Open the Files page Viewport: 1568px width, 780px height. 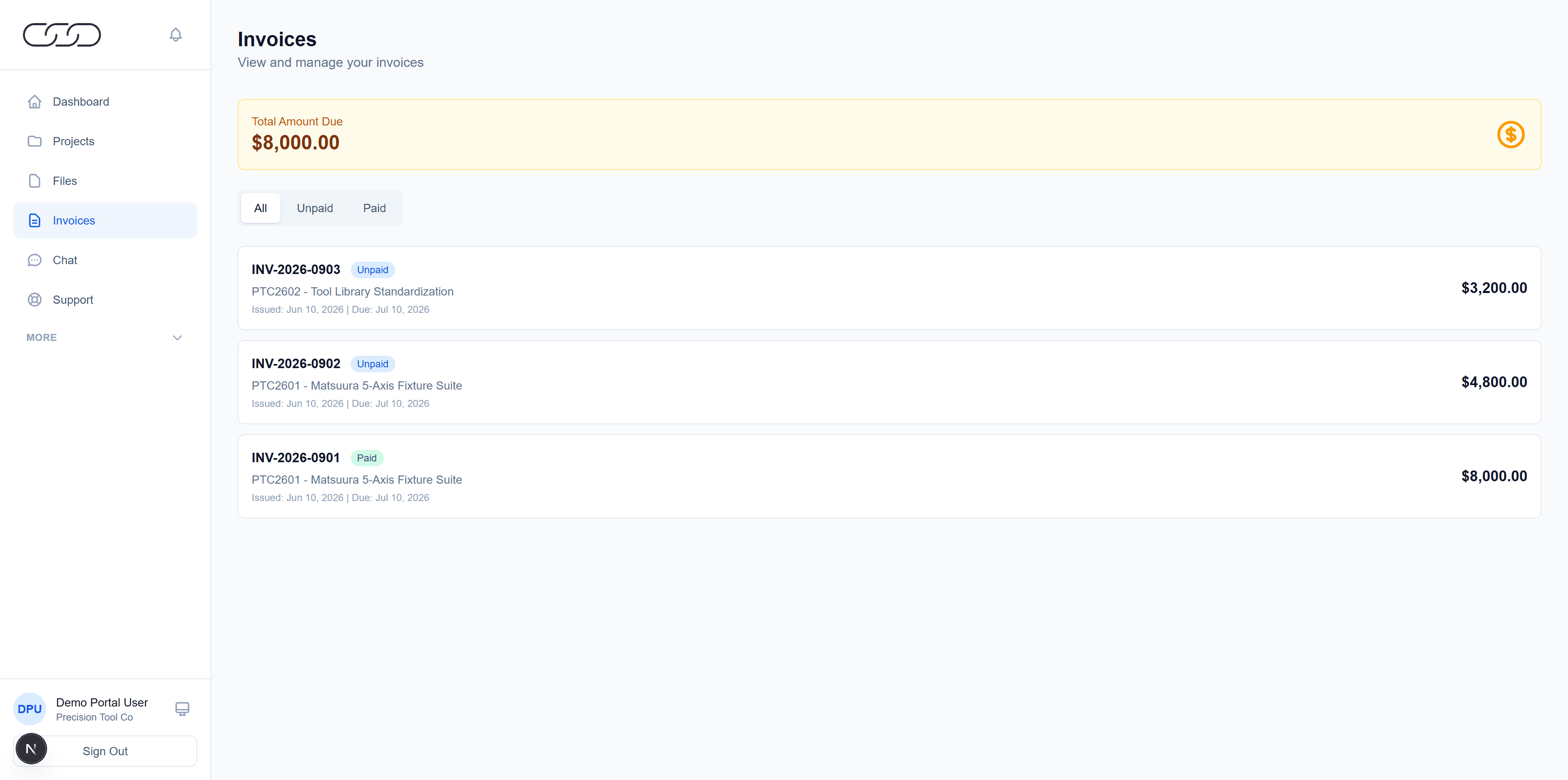click(105, 181)
